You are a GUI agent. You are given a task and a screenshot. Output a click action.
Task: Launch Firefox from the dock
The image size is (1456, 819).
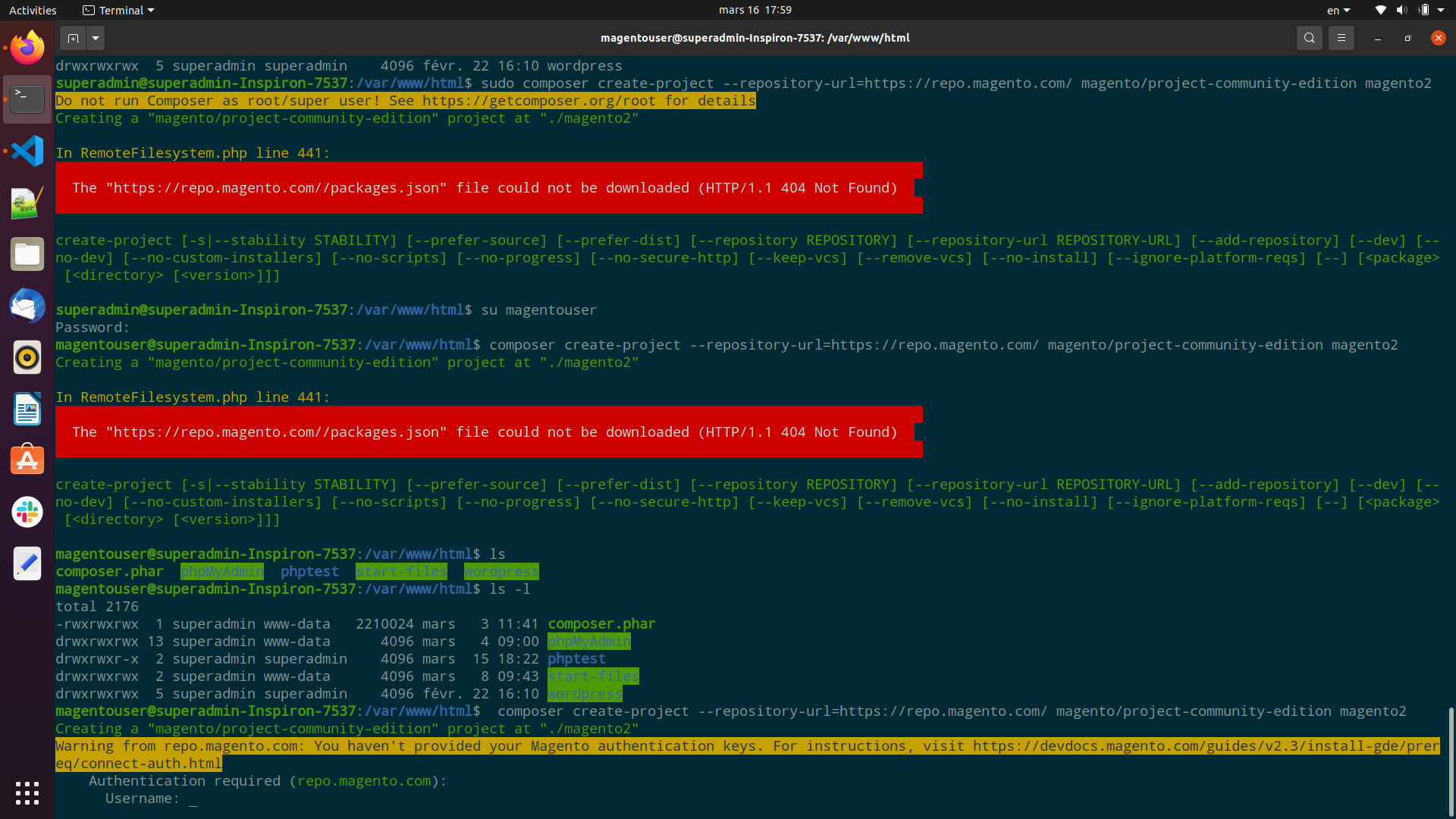tap(27, 48)
